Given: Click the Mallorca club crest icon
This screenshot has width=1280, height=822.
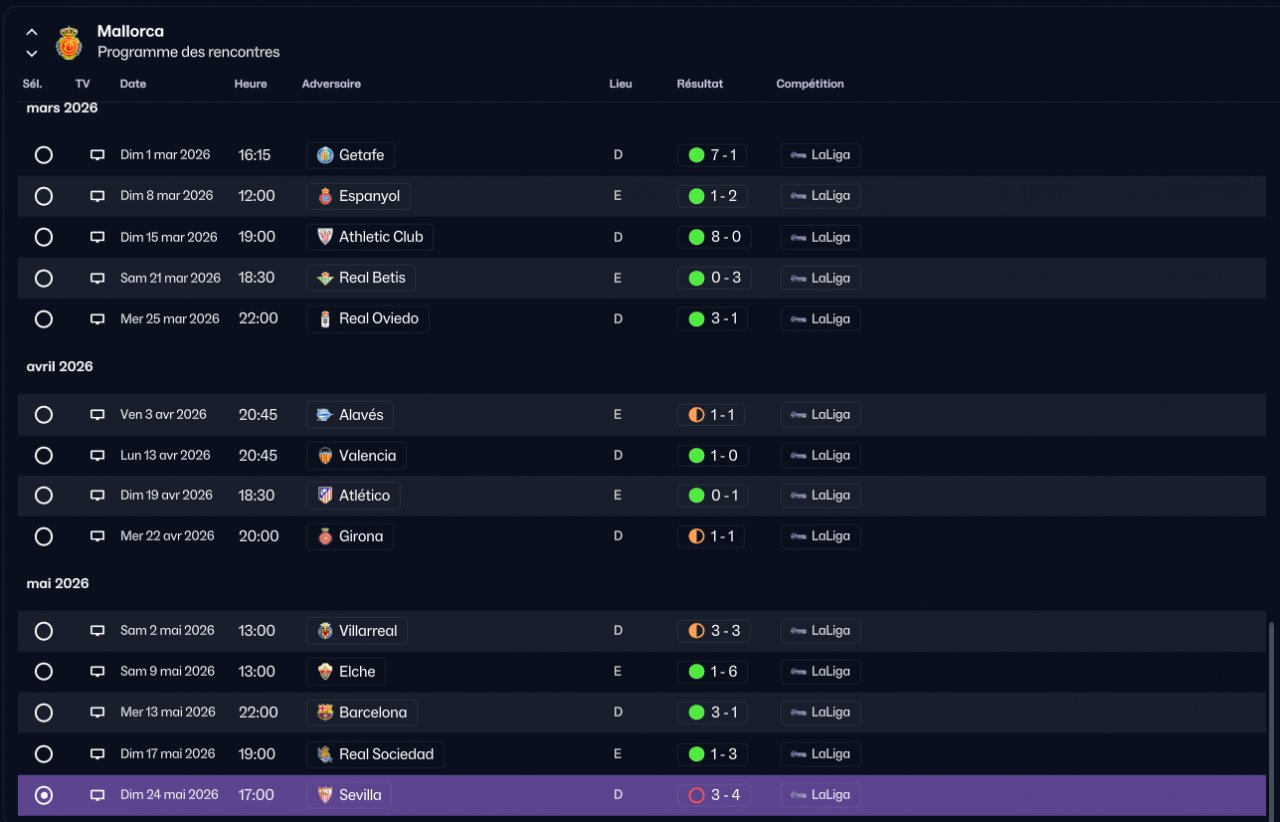Looking at the screenshot, I should pyautogui.click(x=69, y=43).
